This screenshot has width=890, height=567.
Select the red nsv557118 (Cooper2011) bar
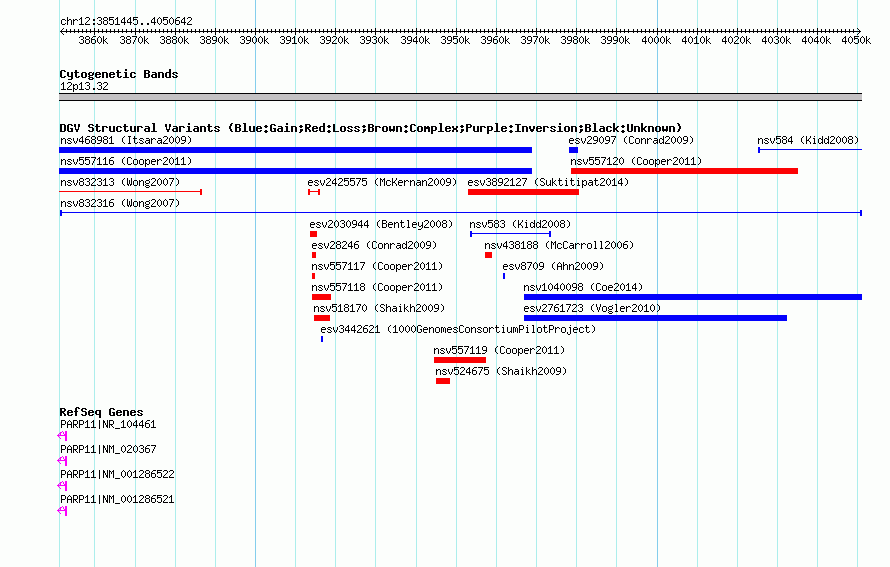(321, 297)
